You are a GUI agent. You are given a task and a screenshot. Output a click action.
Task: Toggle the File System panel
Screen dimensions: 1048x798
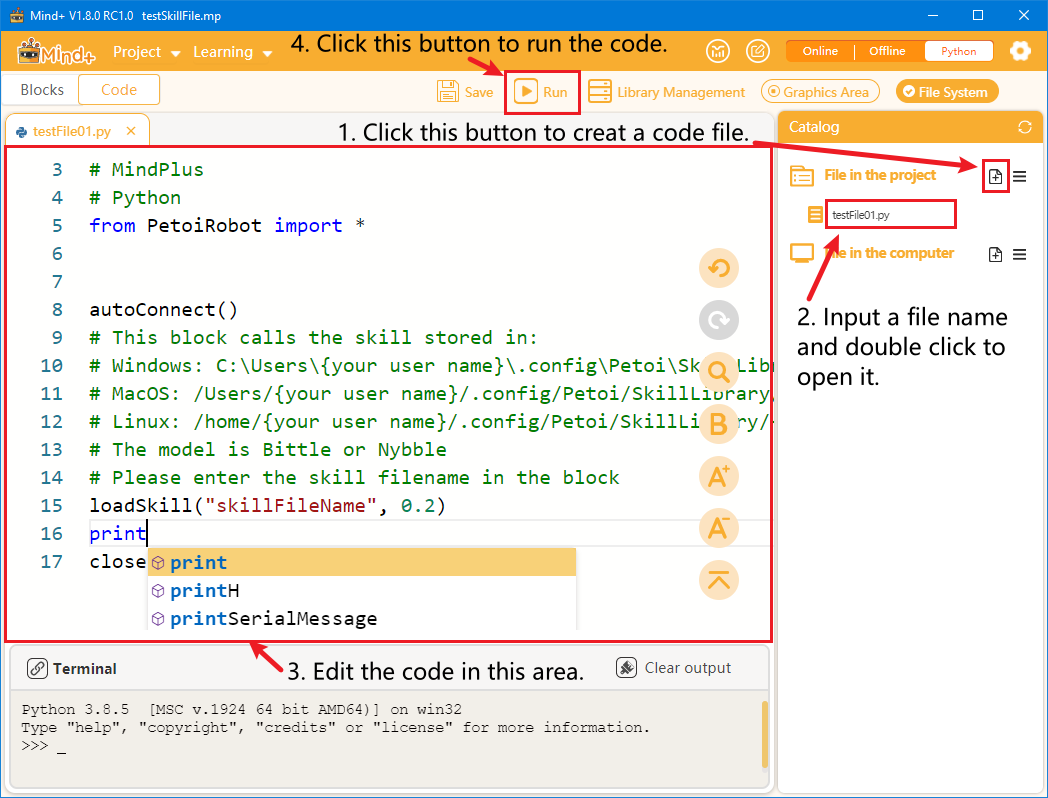pyautogui.click(x=947, y=92)
